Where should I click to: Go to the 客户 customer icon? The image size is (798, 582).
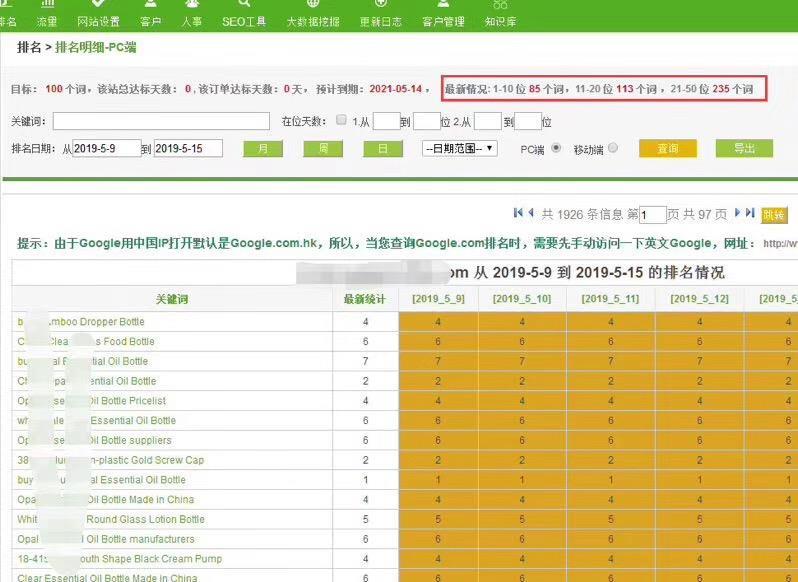point(151,5)
